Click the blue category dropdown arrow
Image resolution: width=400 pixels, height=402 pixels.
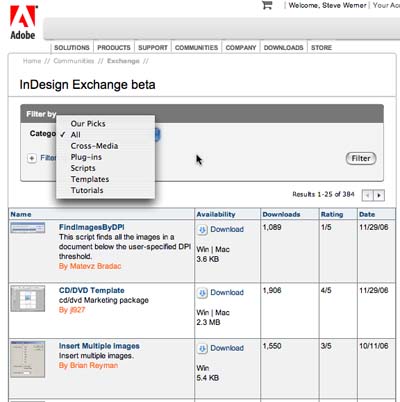click(157, 135)
